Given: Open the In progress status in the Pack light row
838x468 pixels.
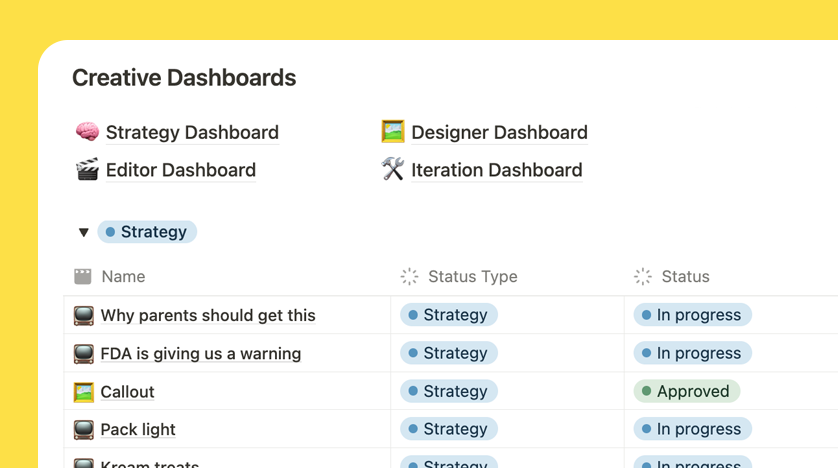Looking at the screenshot, I should point(693,429).
